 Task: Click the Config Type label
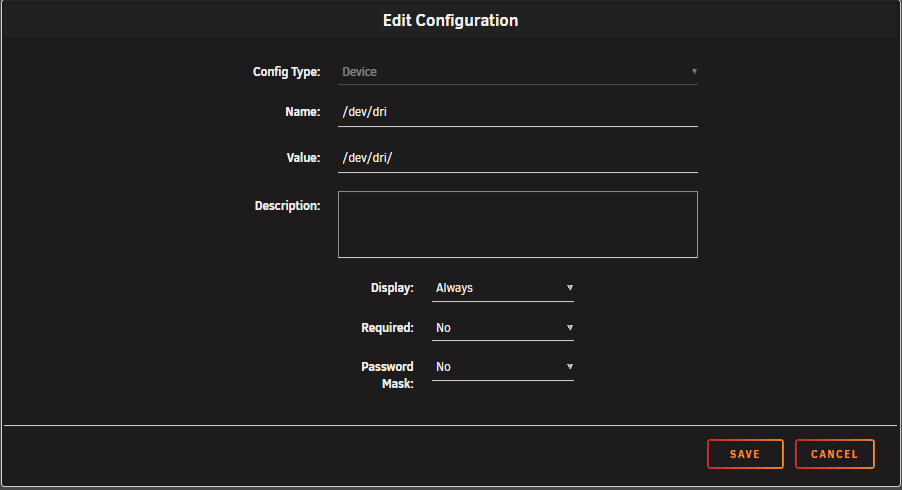pos(287,72)
